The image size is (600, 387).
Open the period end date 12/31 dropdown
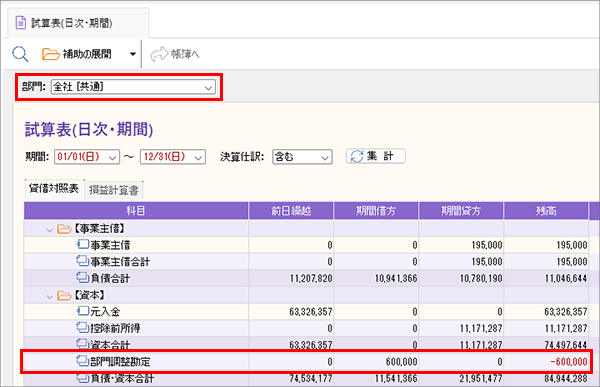[x=173, y=157]
